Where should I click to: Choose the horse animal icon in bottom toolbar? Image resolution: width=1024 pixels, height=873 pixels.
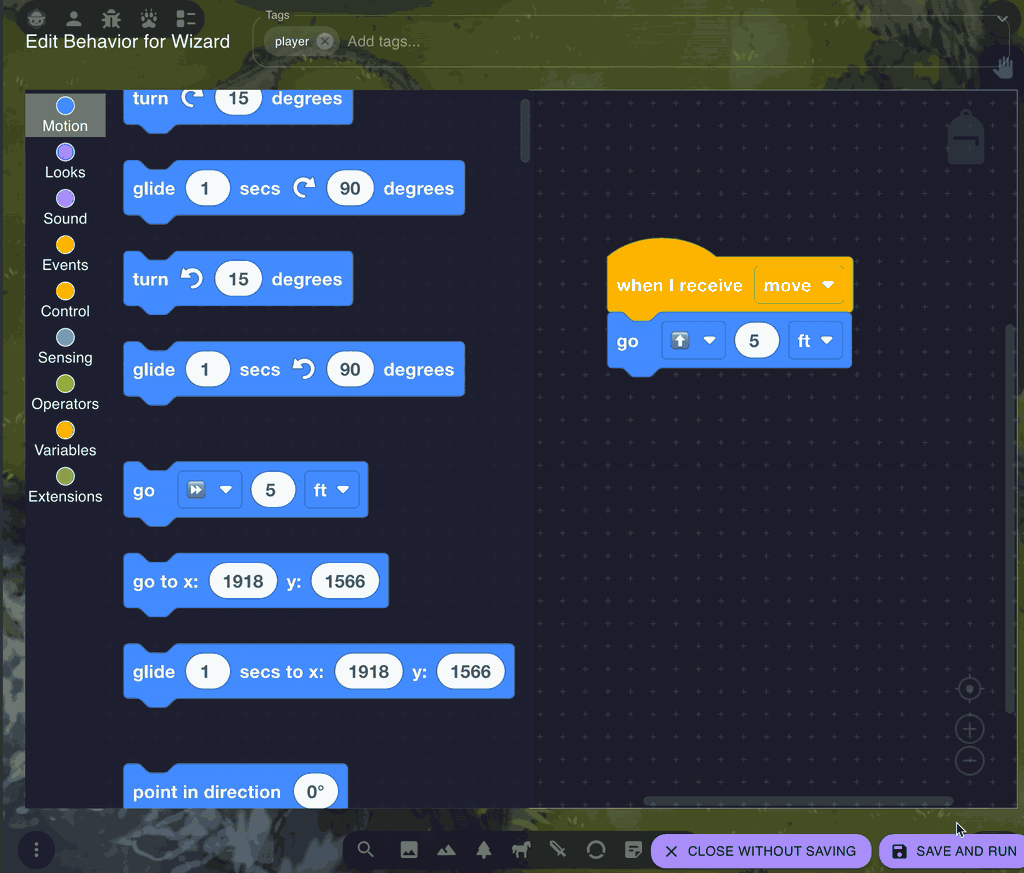tap(521, 849)
